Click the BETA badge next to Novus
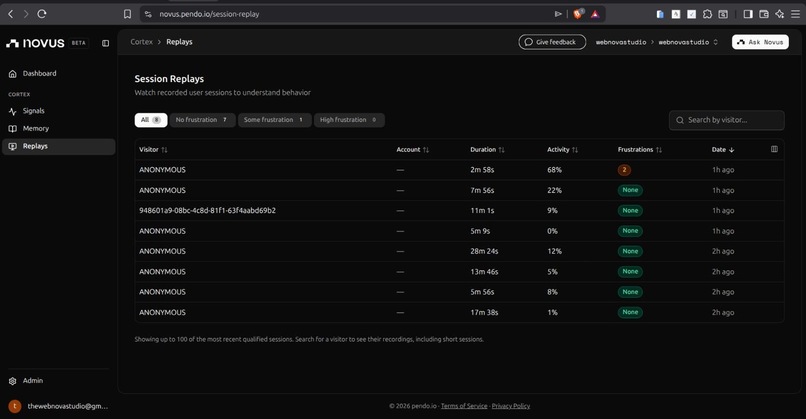 point(79,43)
